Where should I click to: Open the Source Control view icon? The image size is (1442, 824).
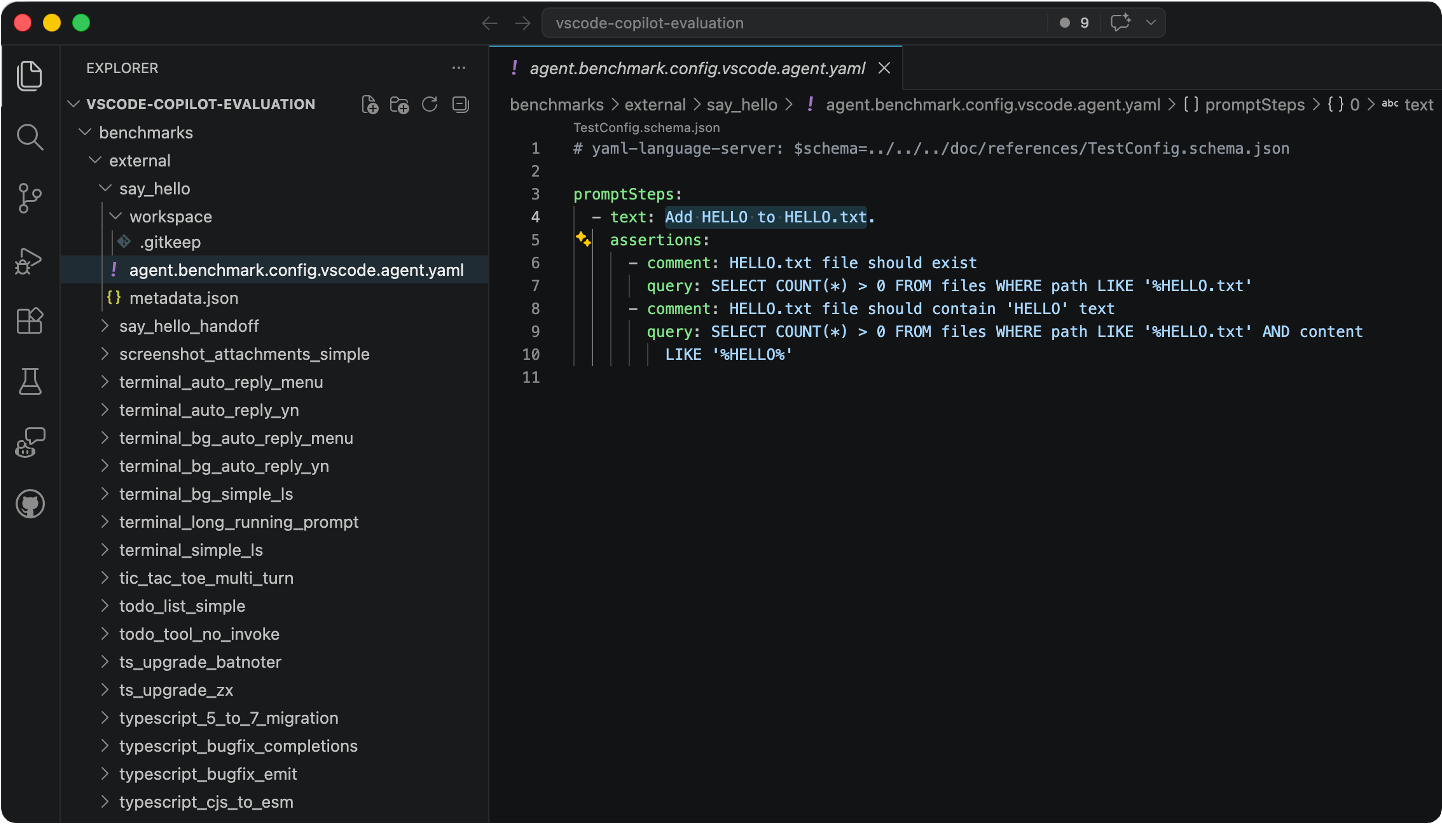[x=30, y=198]
